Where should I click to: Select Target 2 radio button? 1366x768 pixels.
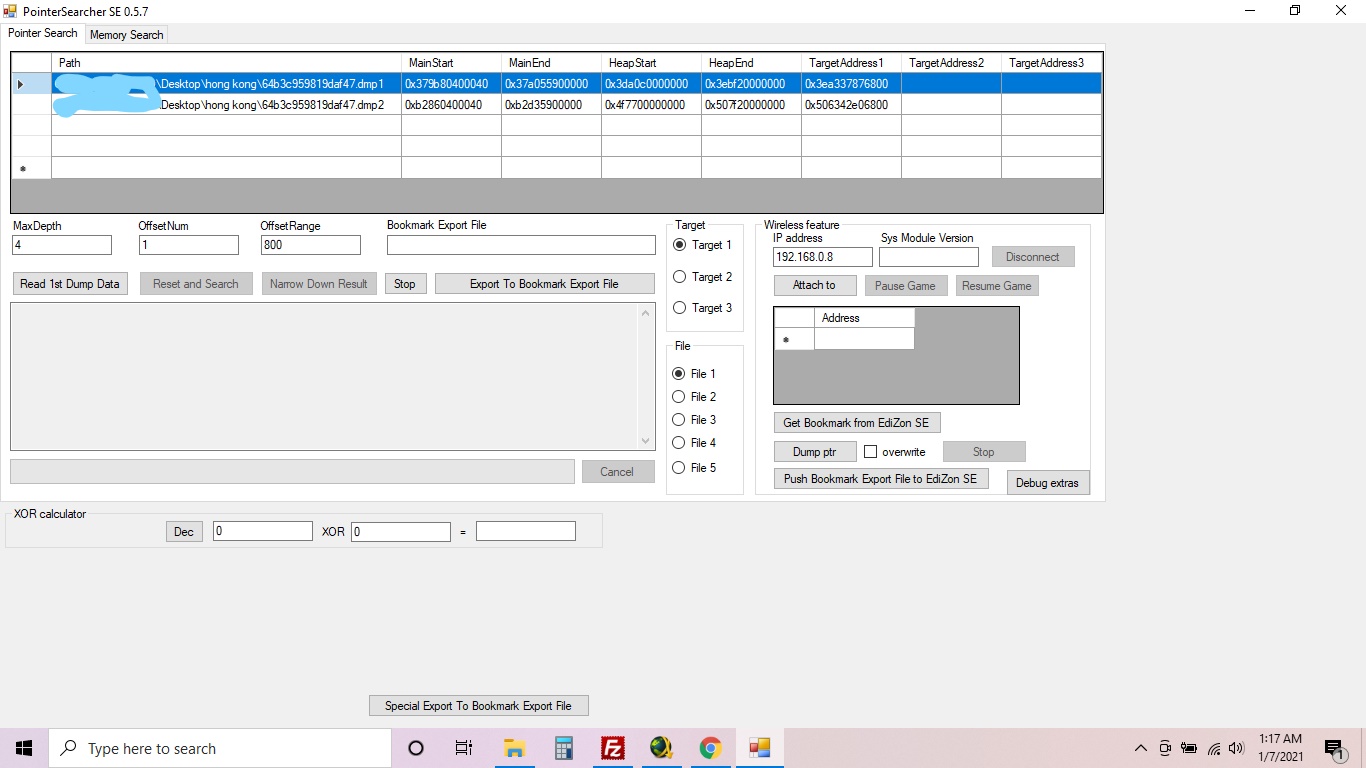(680, 277)
